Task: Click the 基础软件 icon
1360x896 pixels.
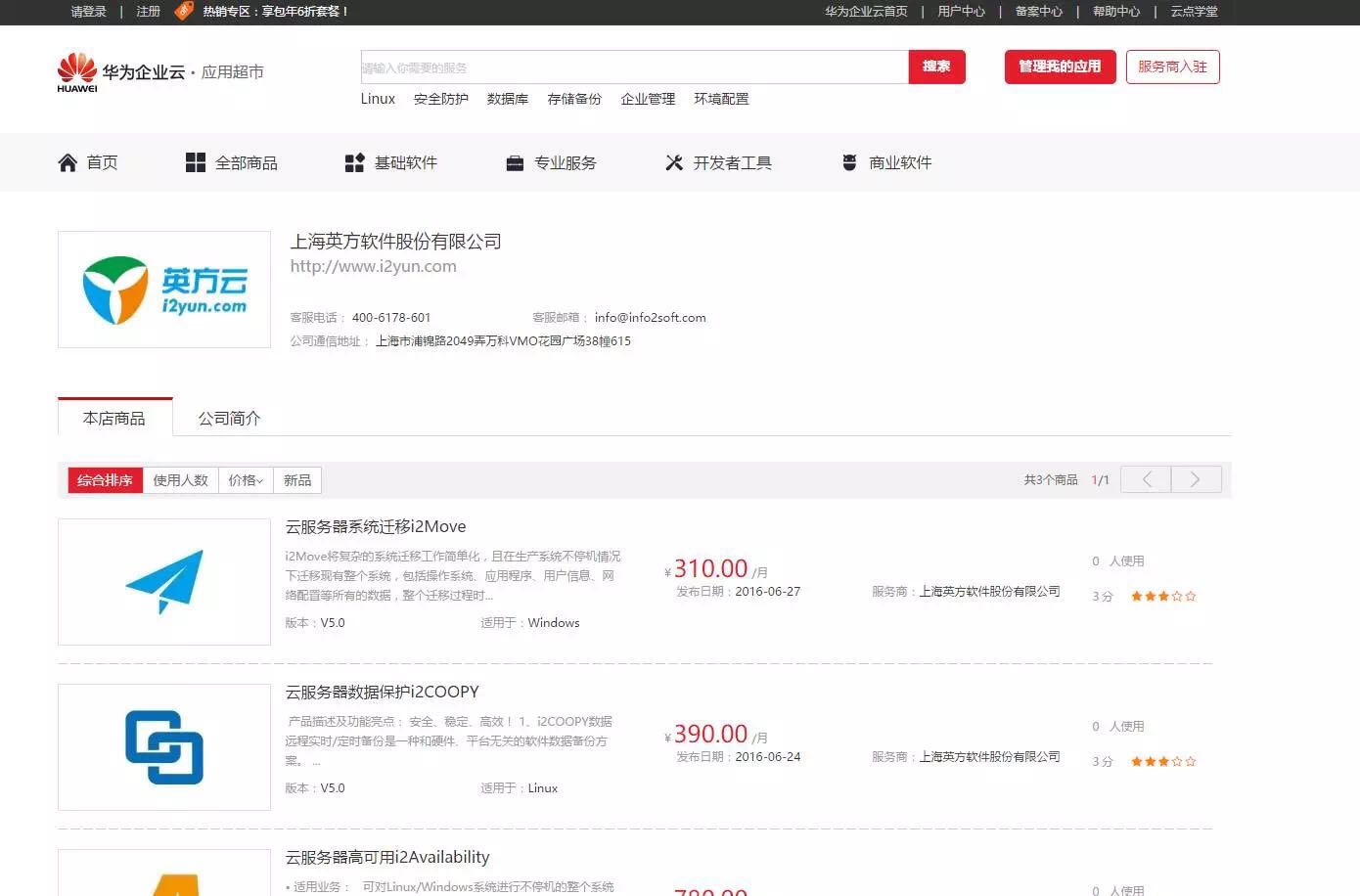Action: (355, 162)
